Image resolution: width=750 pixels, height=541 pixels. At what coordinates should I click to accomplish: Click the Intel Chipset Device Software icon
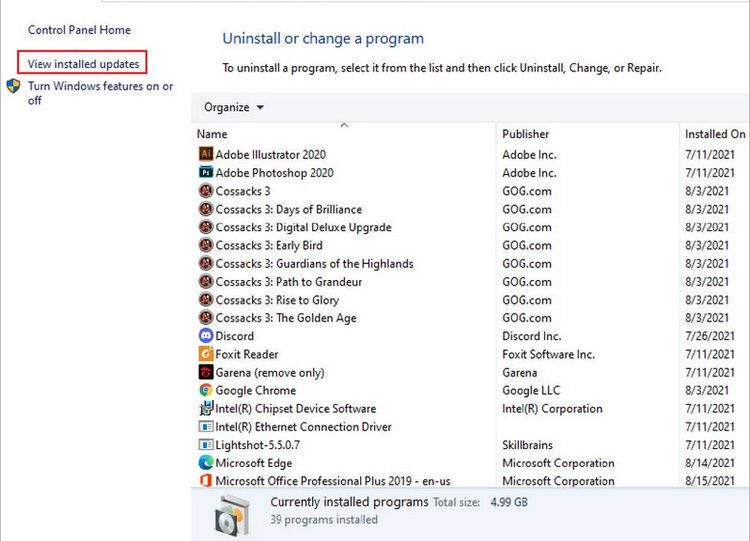[x=206, y=408]
